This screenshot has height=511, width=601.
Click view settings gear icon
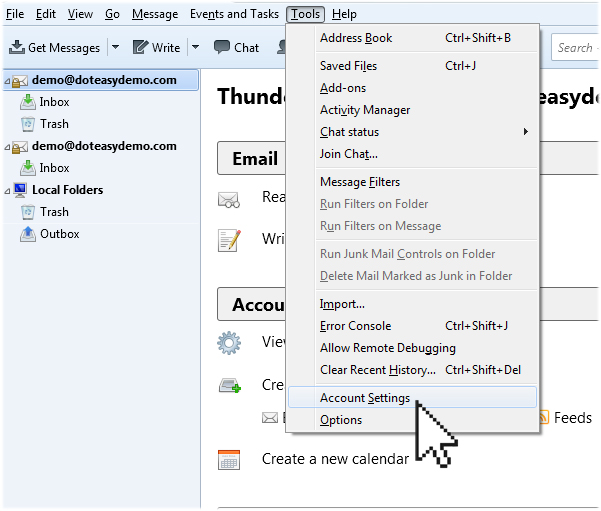[x=229, y=343]
